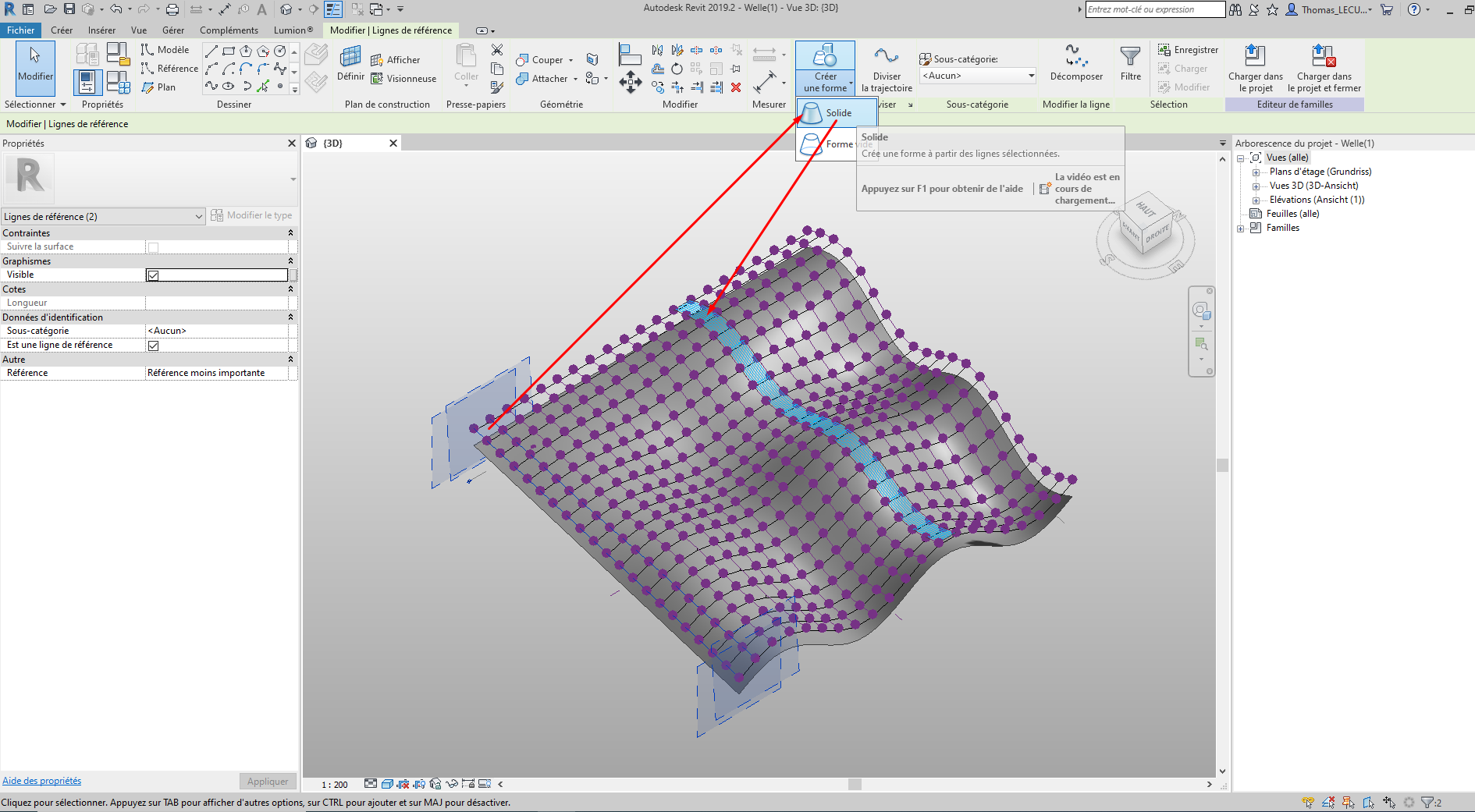This screenshot has width=1475, height=812.
Task: Open the help question mark icon
Action: (1413, 9)
